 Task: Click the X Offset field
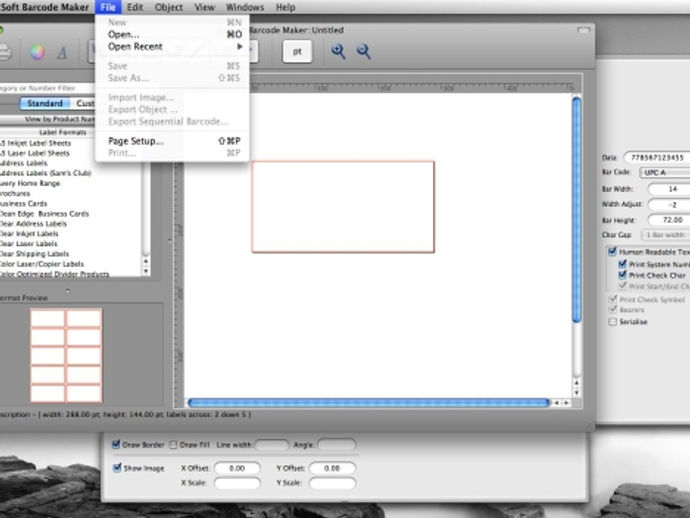237,468
